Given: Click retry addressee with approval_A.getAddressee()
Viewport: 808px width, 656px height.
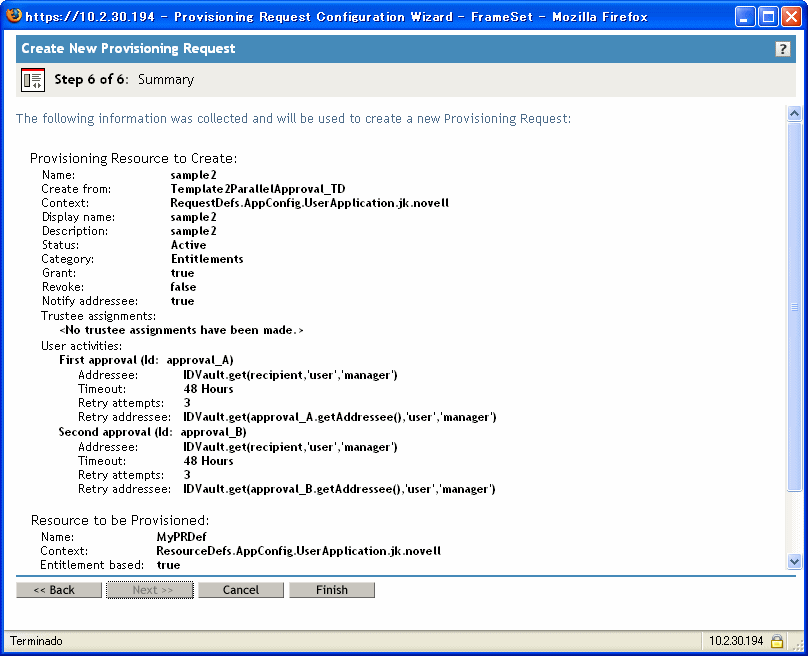Looking at the screenshot, I should 340,417.
